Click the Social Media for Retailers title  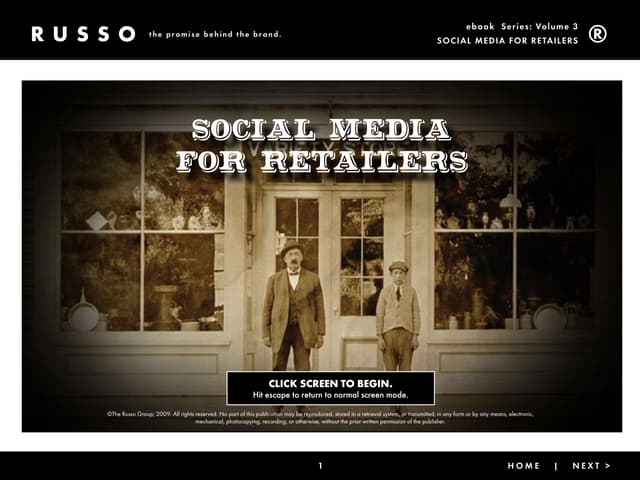click(x=320, y=144)
